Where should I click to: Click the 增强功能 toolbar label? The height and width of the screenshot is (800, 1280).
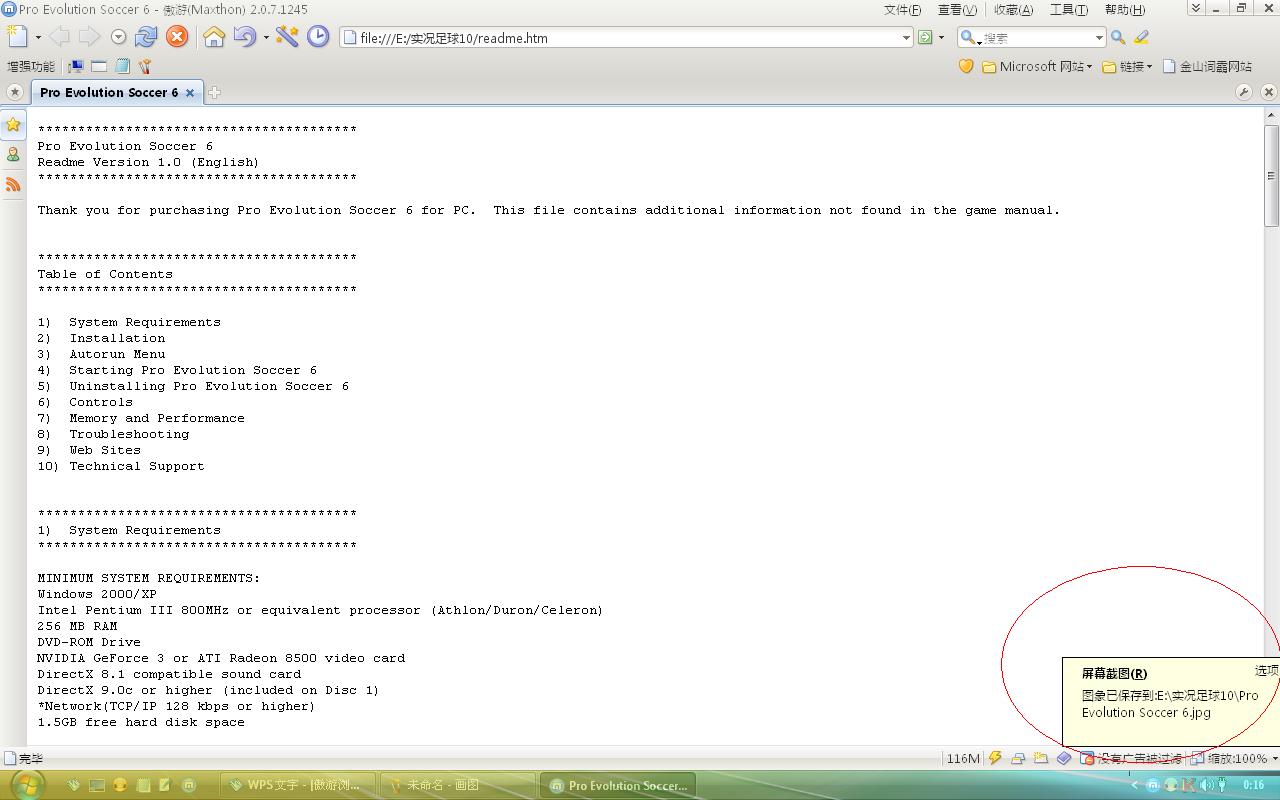31,66
